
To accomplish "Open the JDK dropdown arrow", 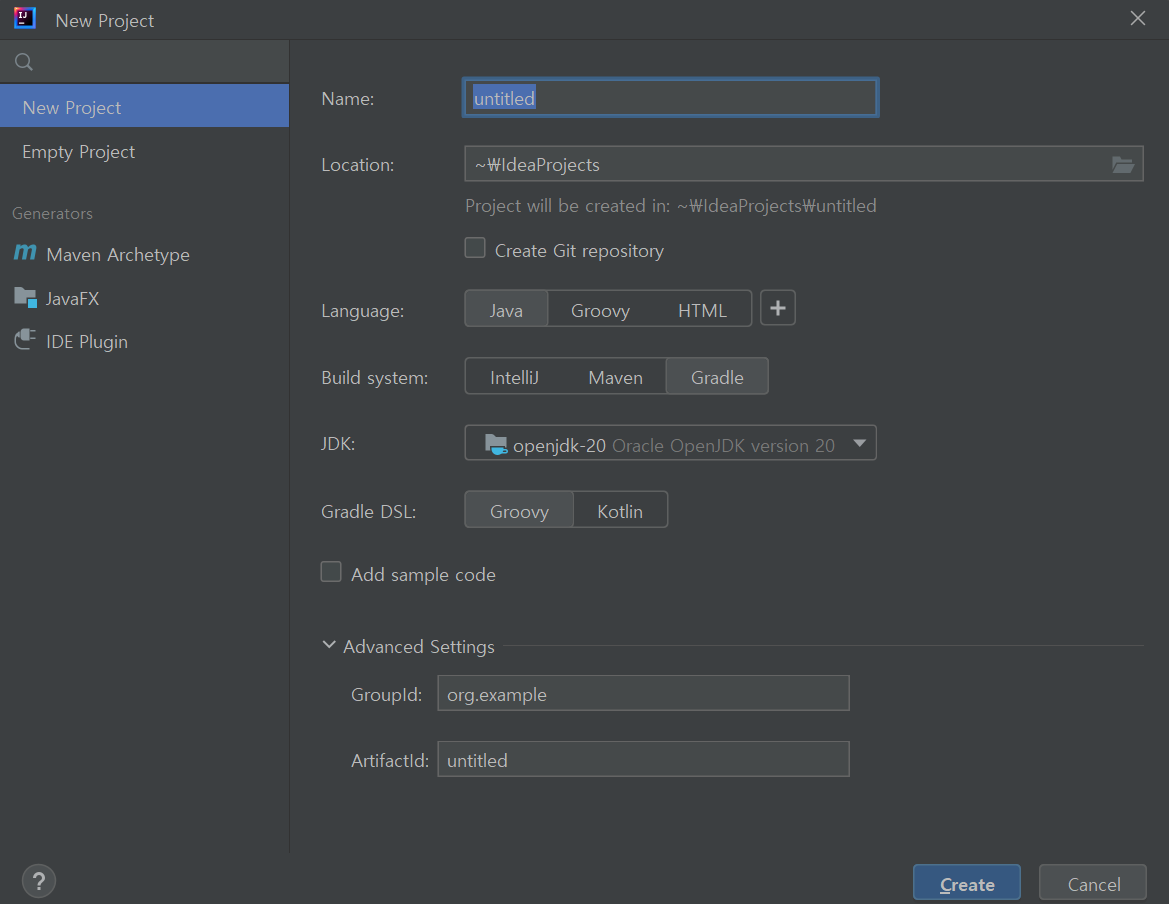I will (860, 443).
